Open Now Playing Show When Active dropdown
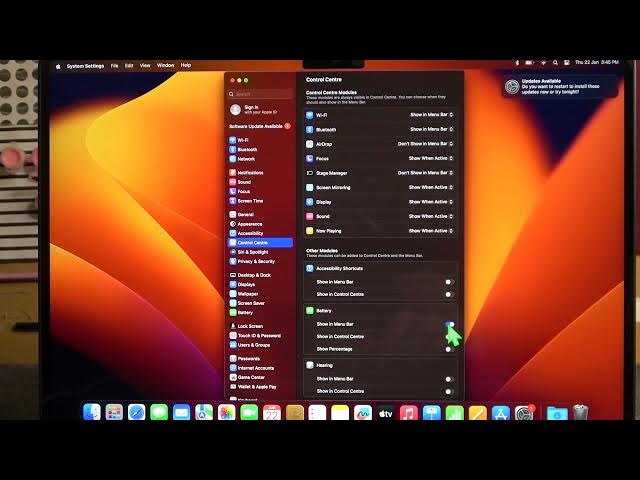This screenshot has height=480, width=640. click(x=431, y=231)
